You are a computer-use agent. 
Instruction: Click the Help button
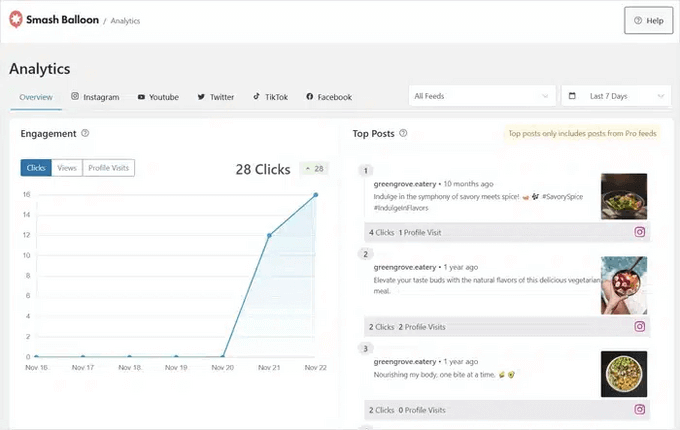pos(648,20)
